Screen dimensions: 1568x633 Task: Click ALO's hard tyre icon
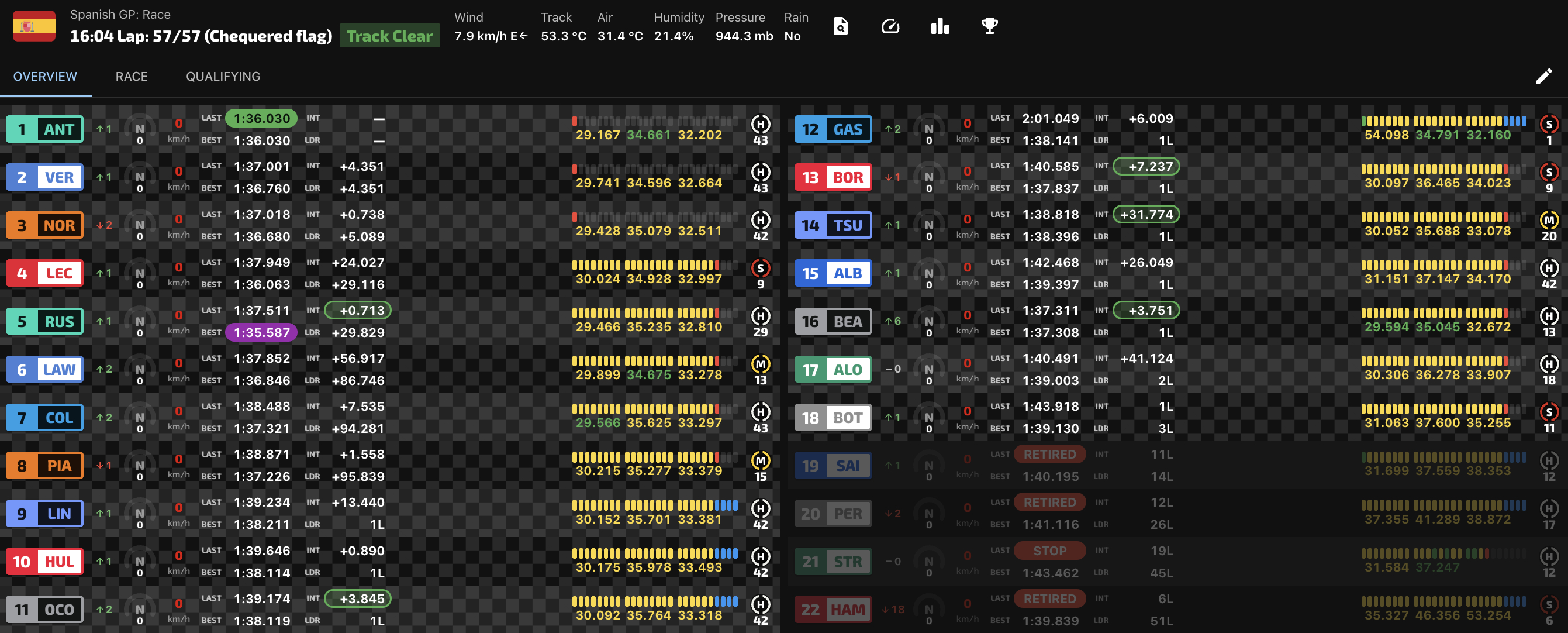1549,364
